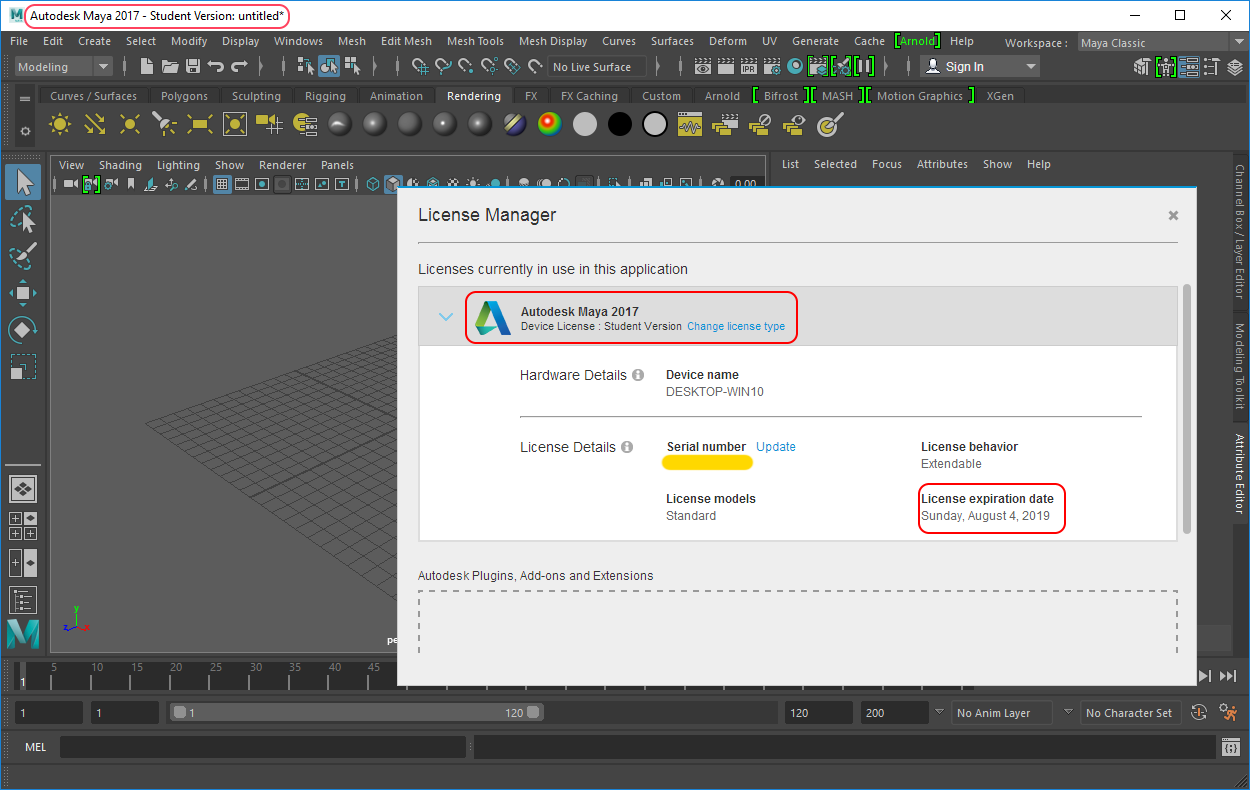Activate the Rotate tool in the toolbox

(23, 329)
